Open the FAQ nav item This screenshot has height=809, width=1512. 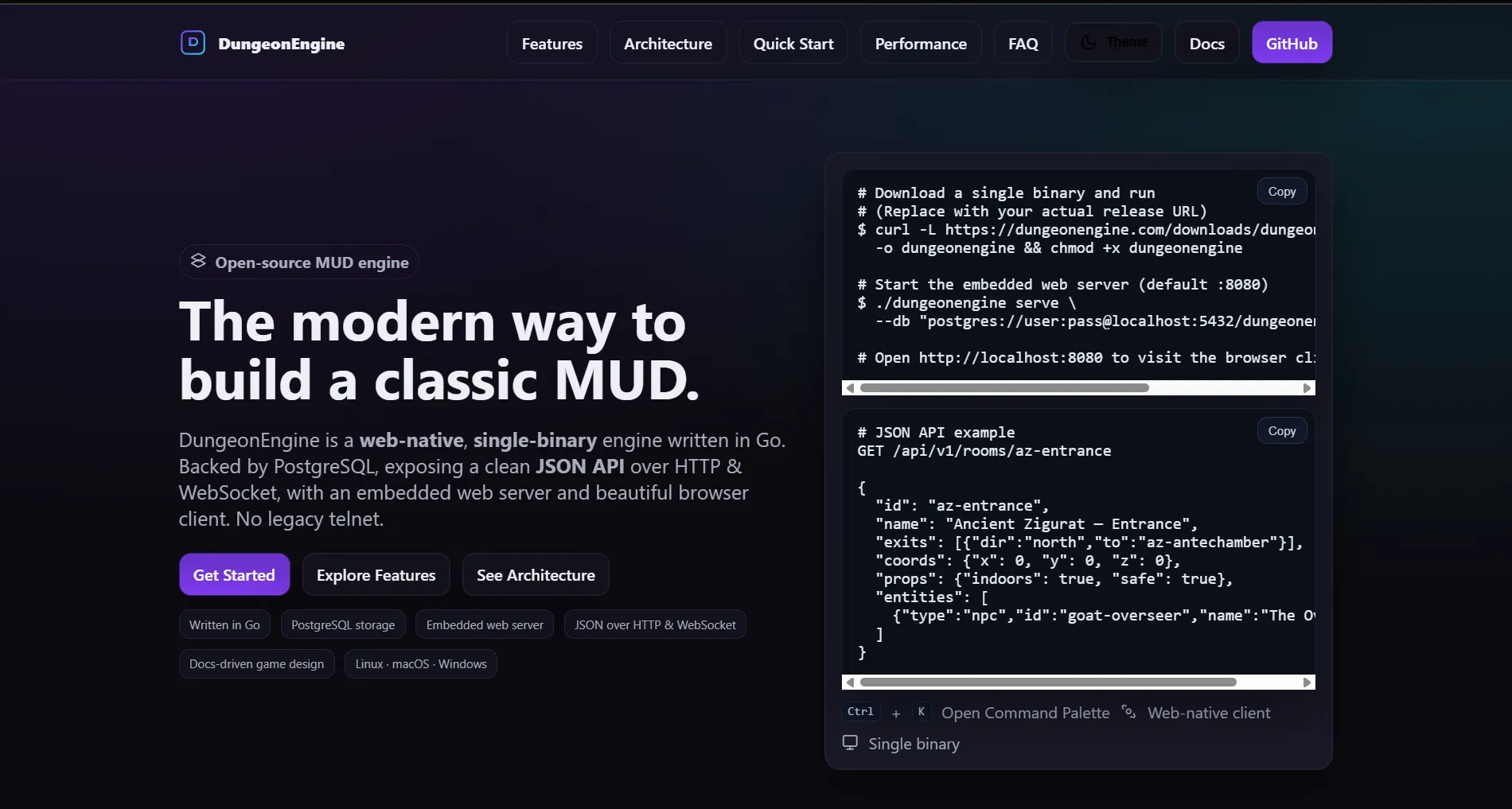coord(1023,43)
